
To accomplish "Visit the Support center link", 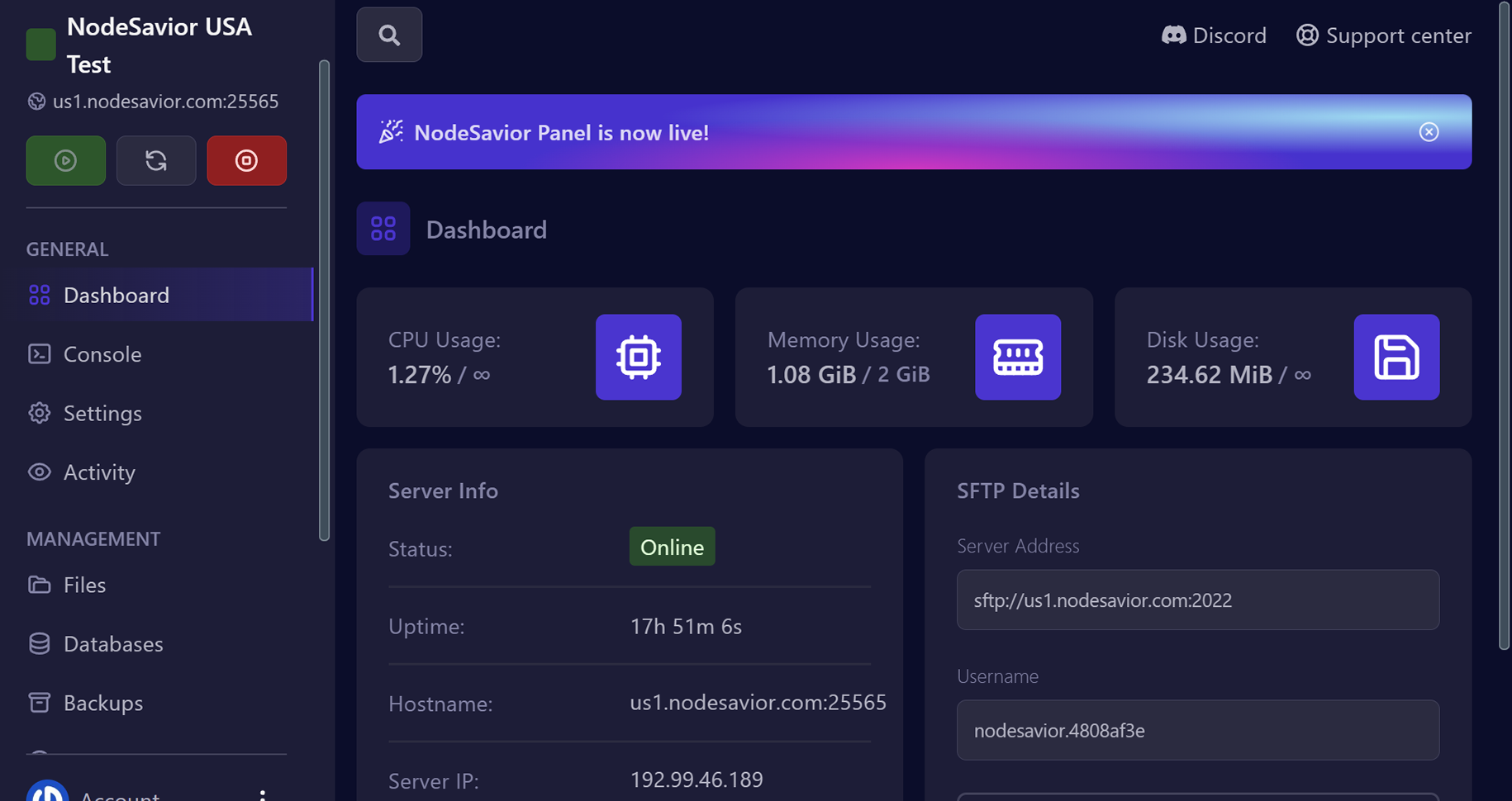I will (x=1384, y=36).
